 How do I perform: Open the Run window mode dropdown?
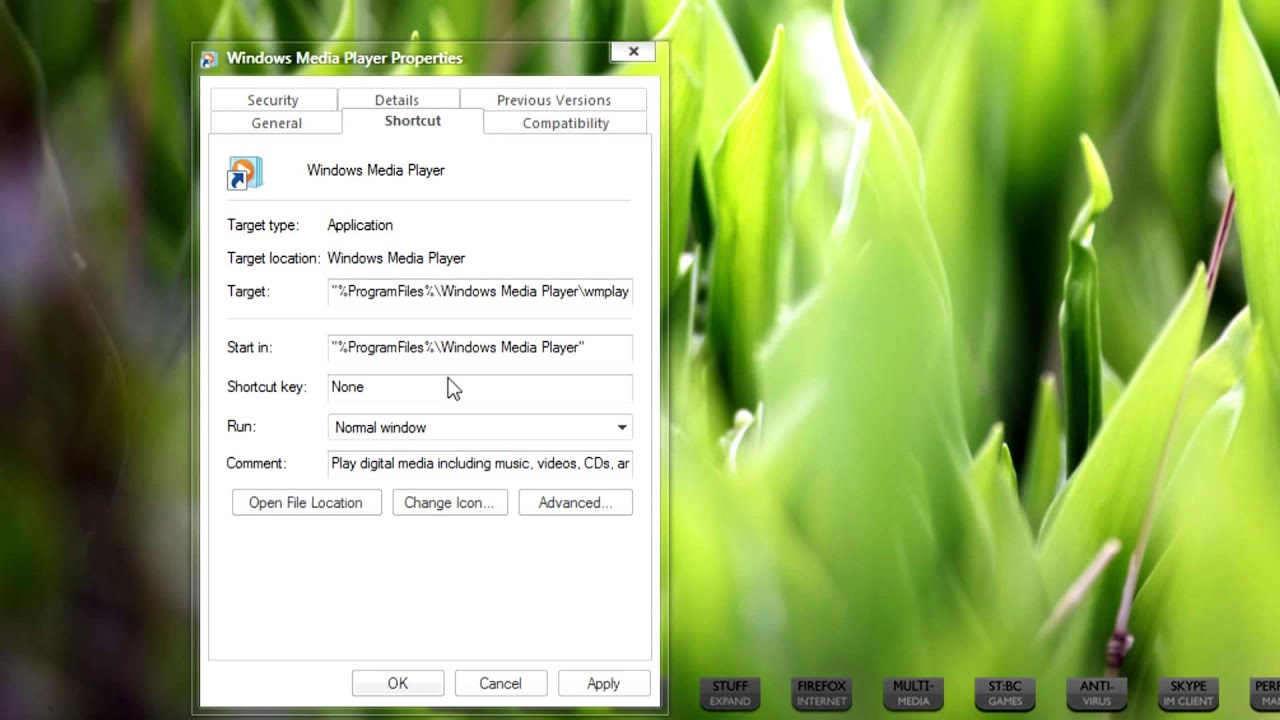click(480, 427)
